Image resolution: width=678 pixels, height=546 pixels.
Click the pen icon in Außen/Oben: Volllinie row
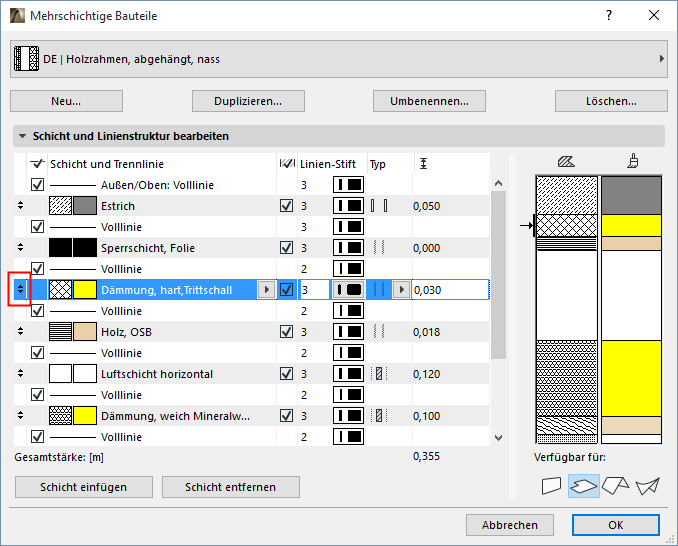click(x=348, y=185)
